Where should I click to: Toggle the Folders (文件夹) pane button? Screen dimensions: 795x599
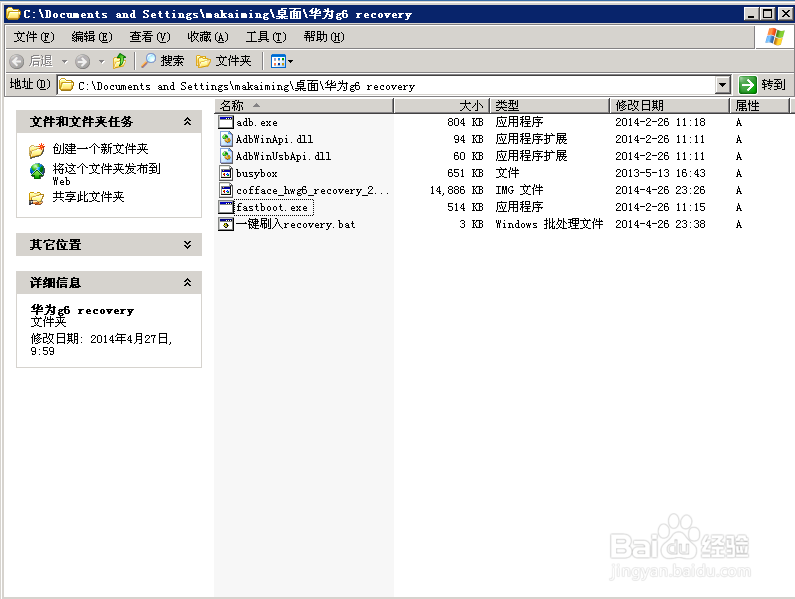click(224, 61)
